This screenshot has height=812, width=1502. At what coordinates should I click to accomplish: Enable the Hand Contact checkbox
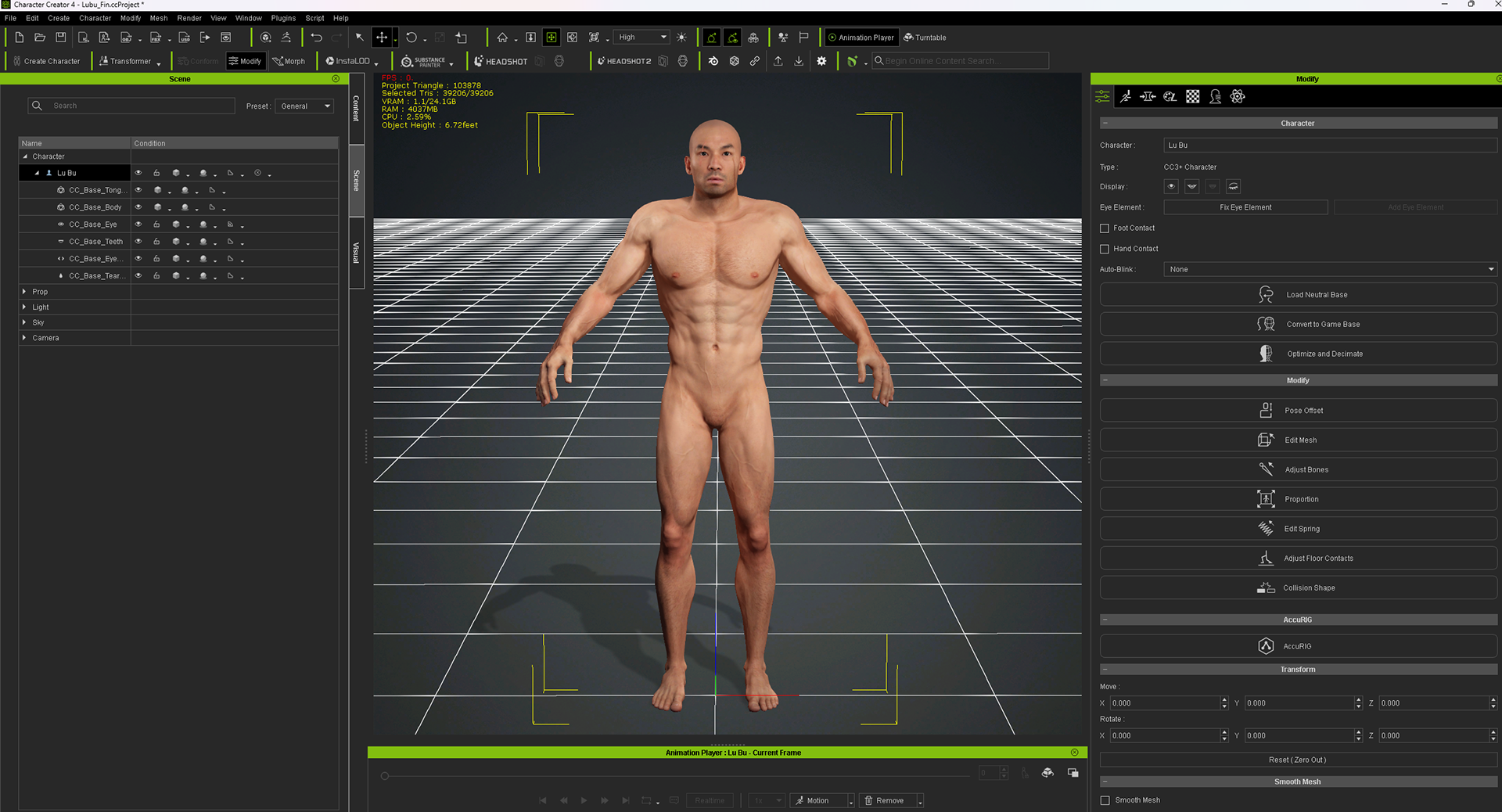(1105, 249)
